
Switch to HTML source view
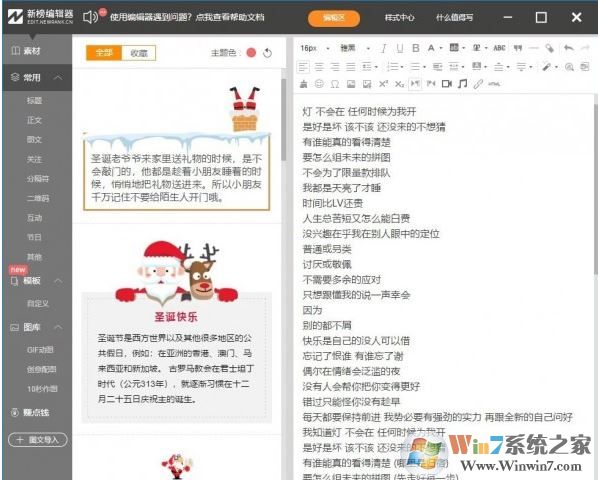494,84
